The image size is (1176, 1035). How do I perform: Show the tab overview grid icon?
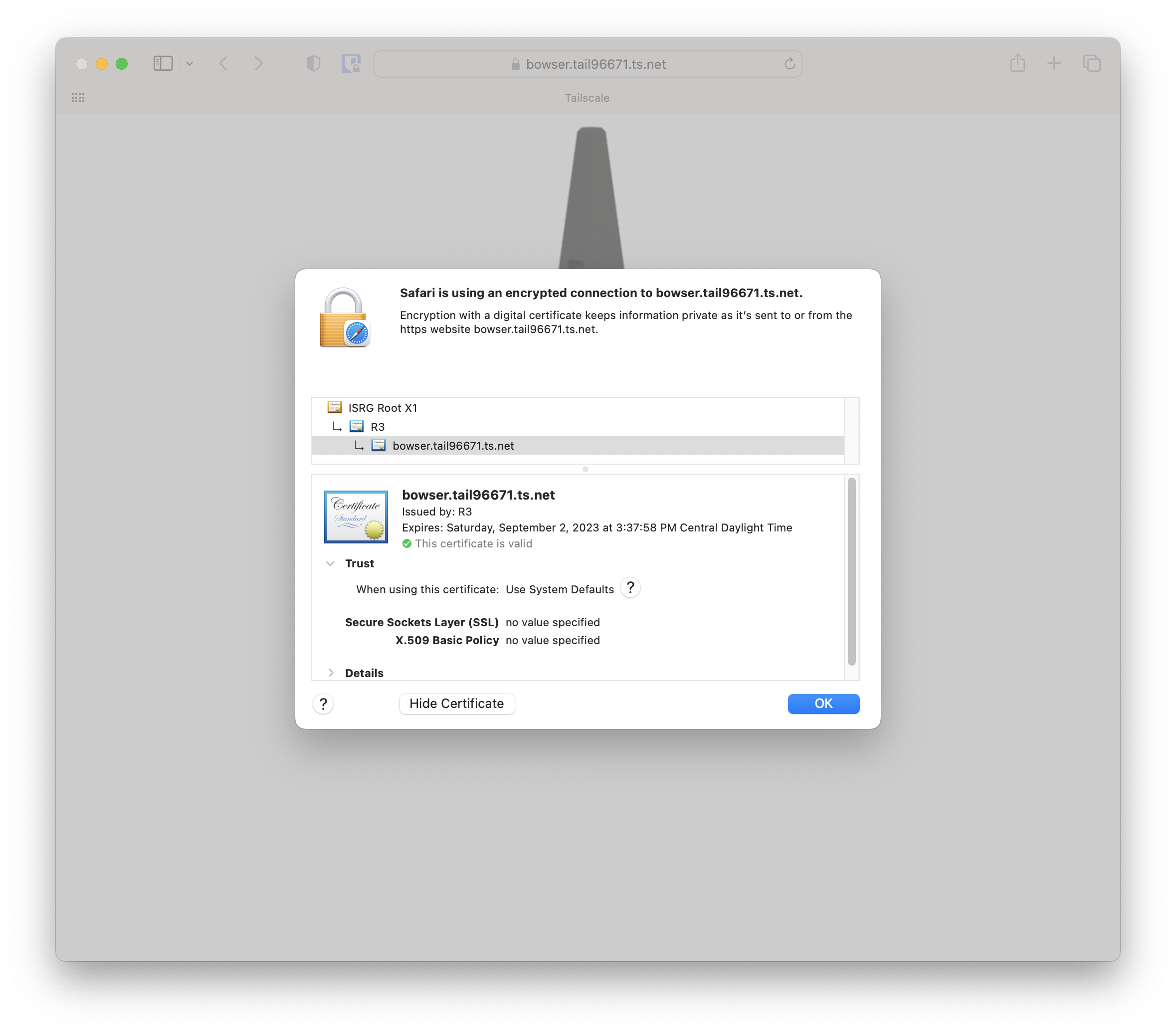click(1091, 64)
